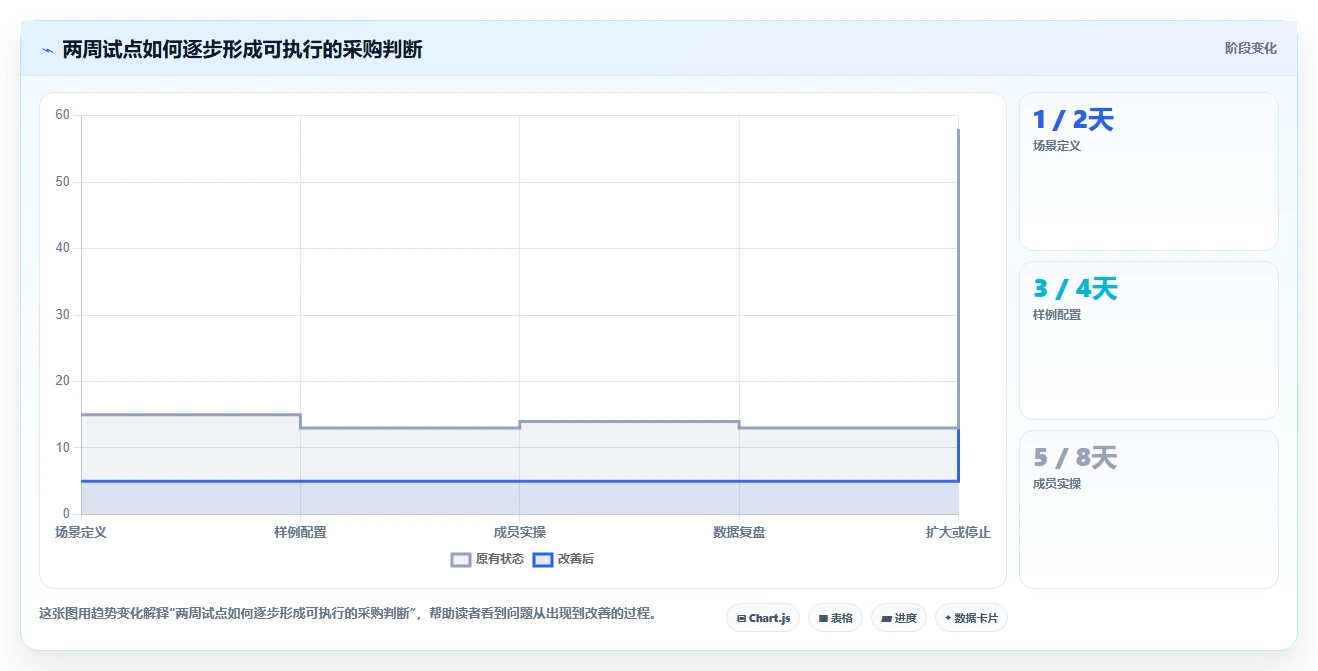The height and width of the screenshot is (671, 1318).
Task: Click the 扩大或停止 x-axis label
Action: 958,532
